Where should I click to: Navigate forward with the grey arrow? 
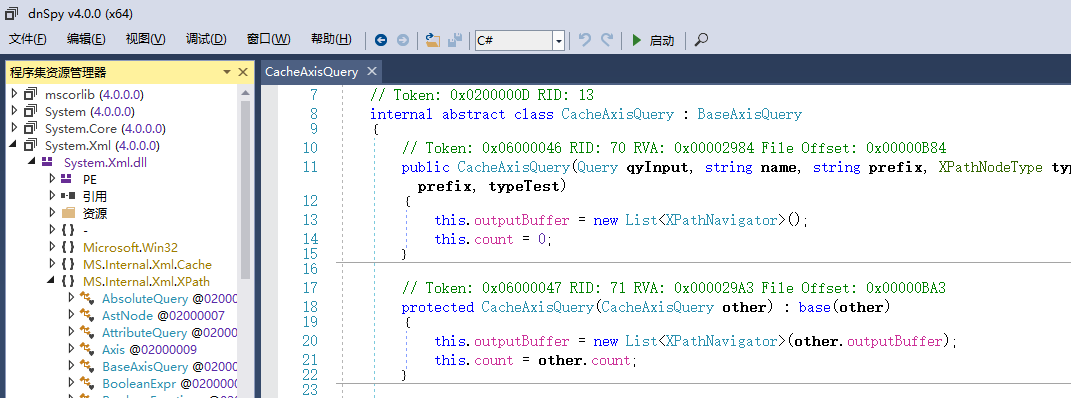[x=403, y=40]
